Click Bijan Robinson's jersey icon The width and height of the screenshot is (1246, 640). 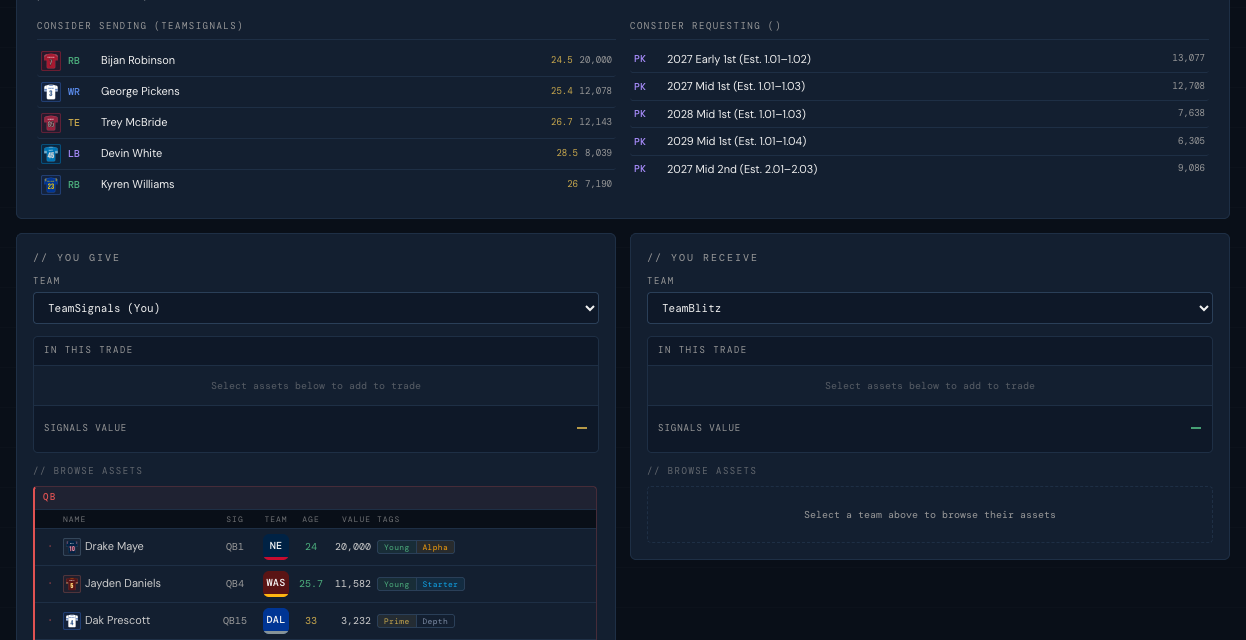[51, 61]
